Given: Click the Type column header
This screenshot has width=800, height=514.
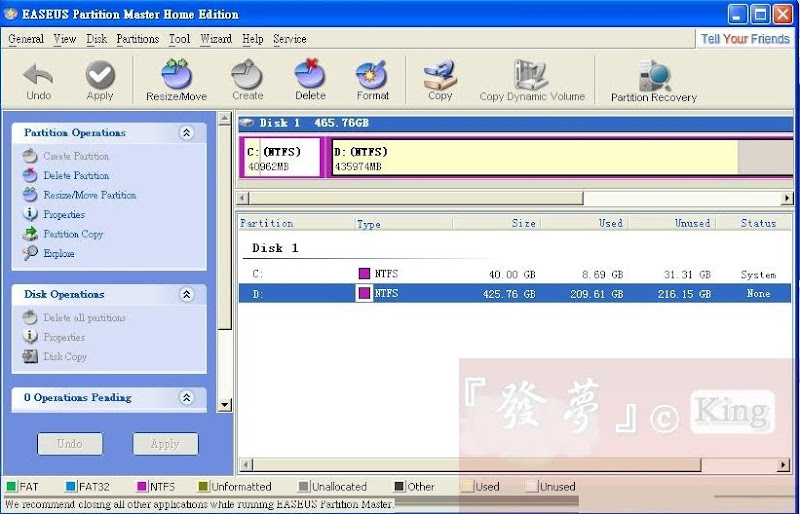Looking at the screenshot, I should click(403, 223).
